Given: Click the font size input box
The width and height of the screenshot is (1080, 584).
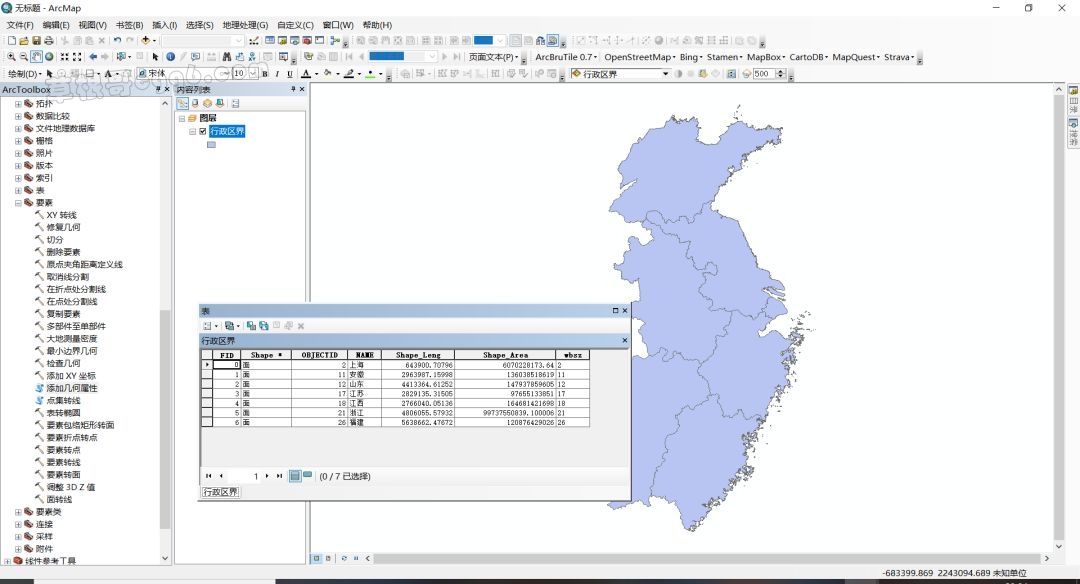Looking at the screenshot, I should pos(239,74).
